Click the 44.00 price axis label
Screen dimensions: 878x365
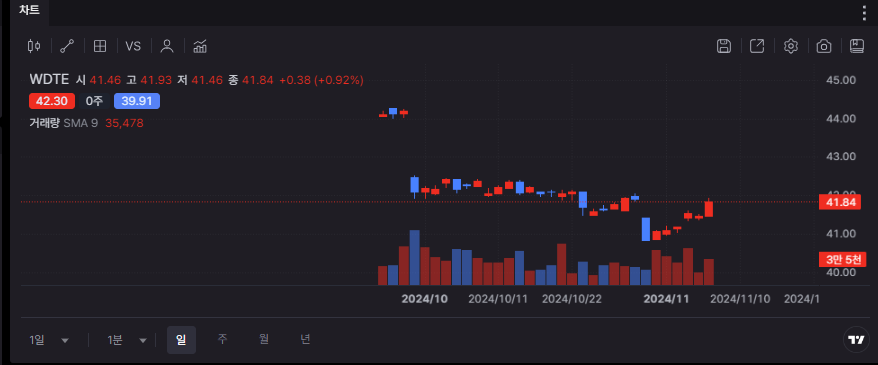click(841, 119)
